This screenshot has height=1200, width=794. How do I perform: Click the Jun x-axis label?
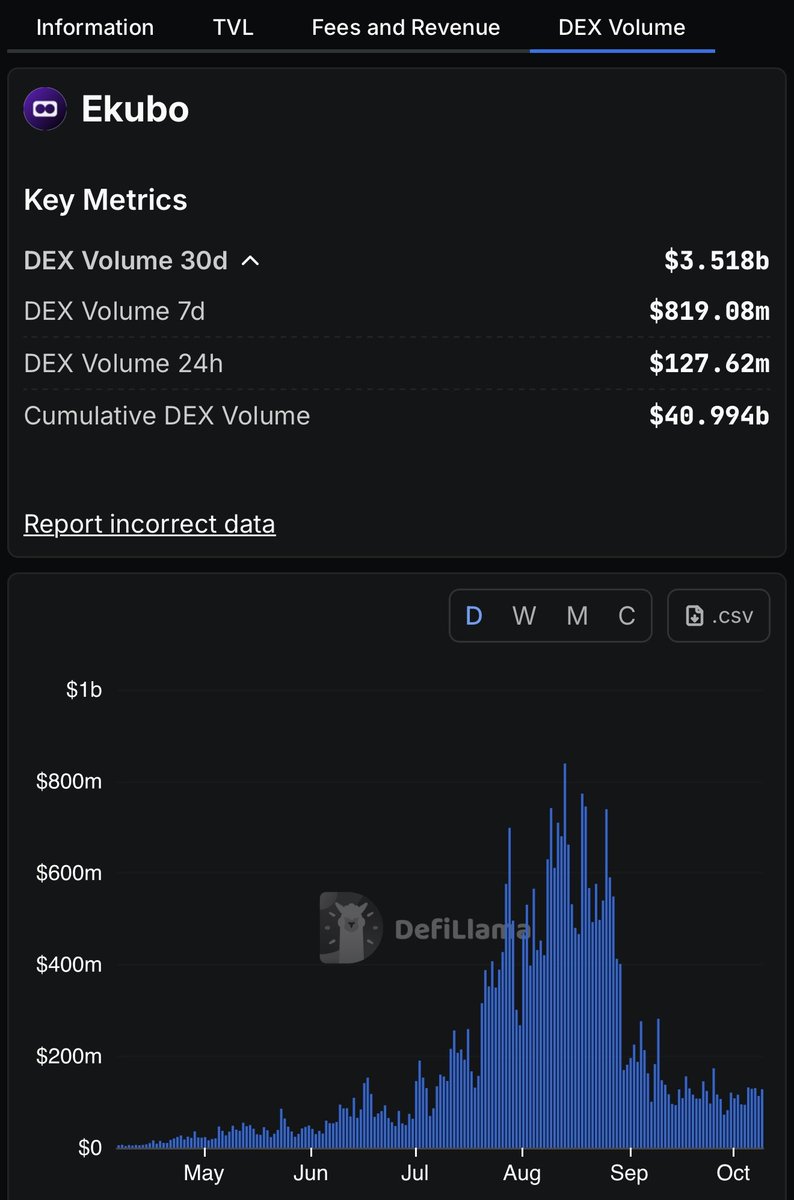click(311, 1173)
